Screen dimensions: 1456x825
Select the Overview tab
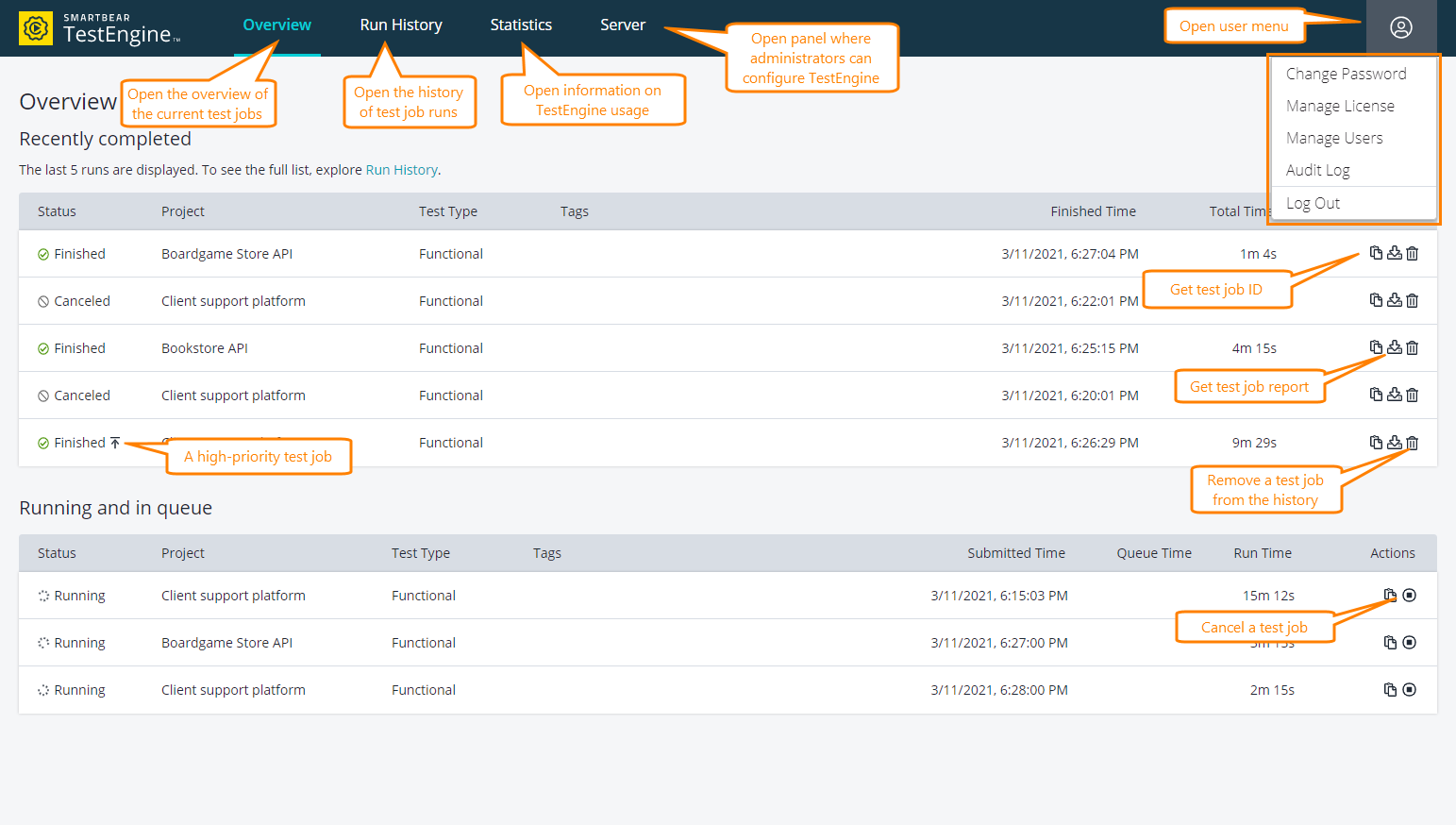(276, 25)
